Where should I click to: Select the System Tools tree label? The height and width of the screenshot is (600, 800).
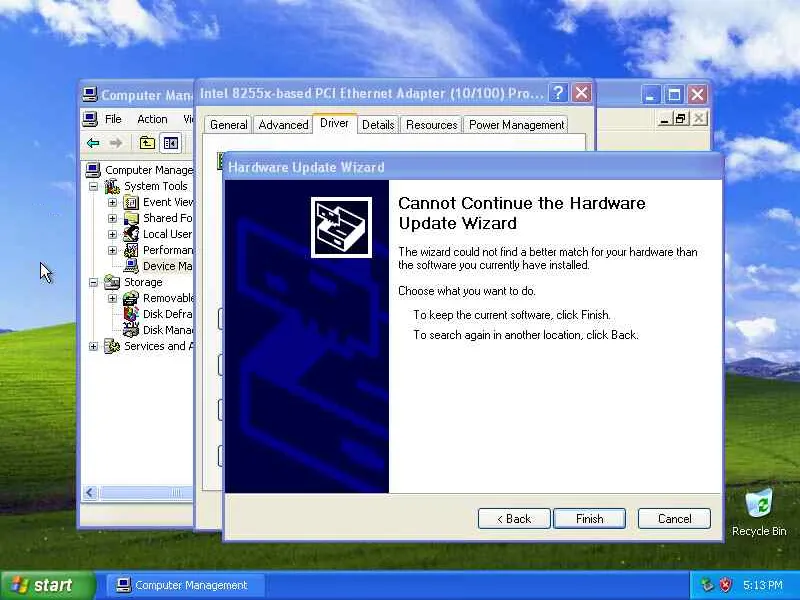point(156,186)
